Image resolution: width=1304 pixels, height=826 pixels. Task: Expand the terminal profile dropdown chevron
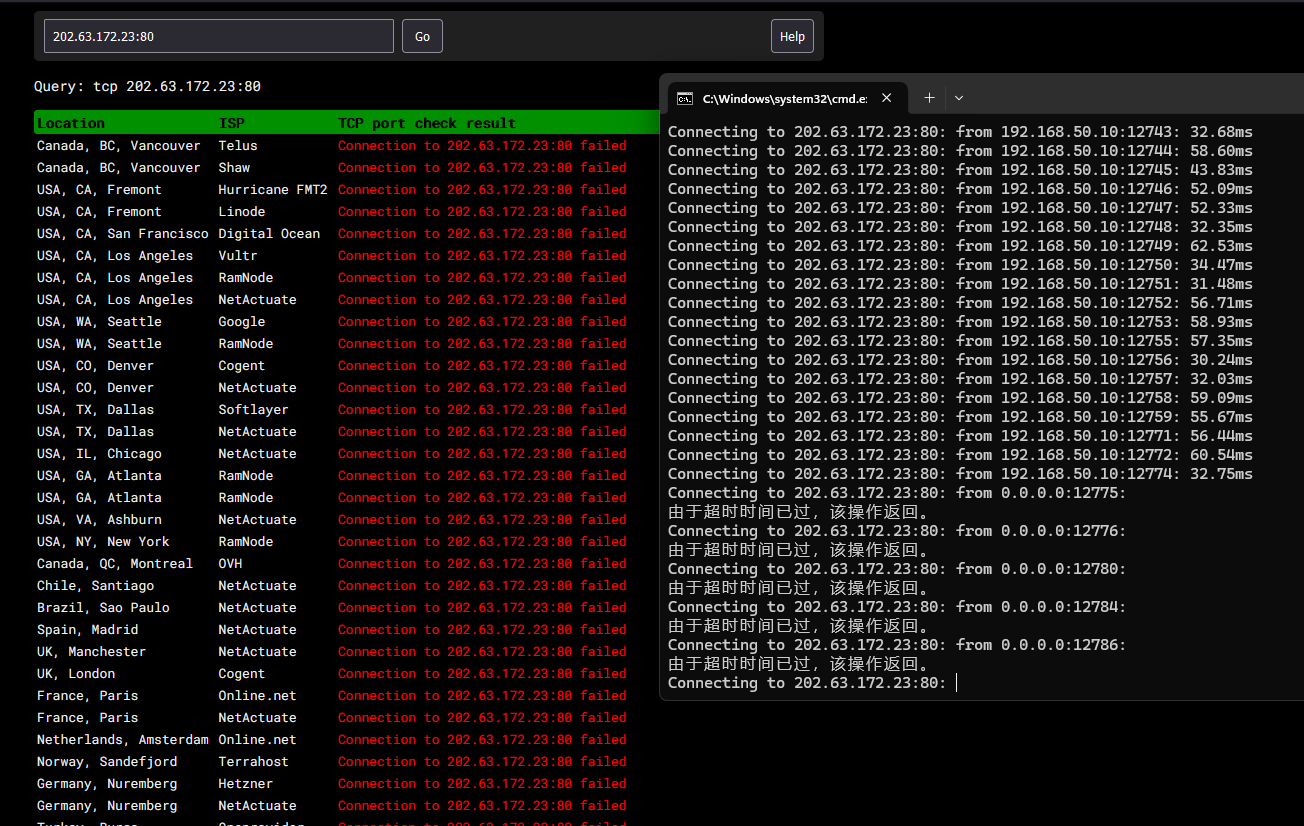[x=959, y=98]
